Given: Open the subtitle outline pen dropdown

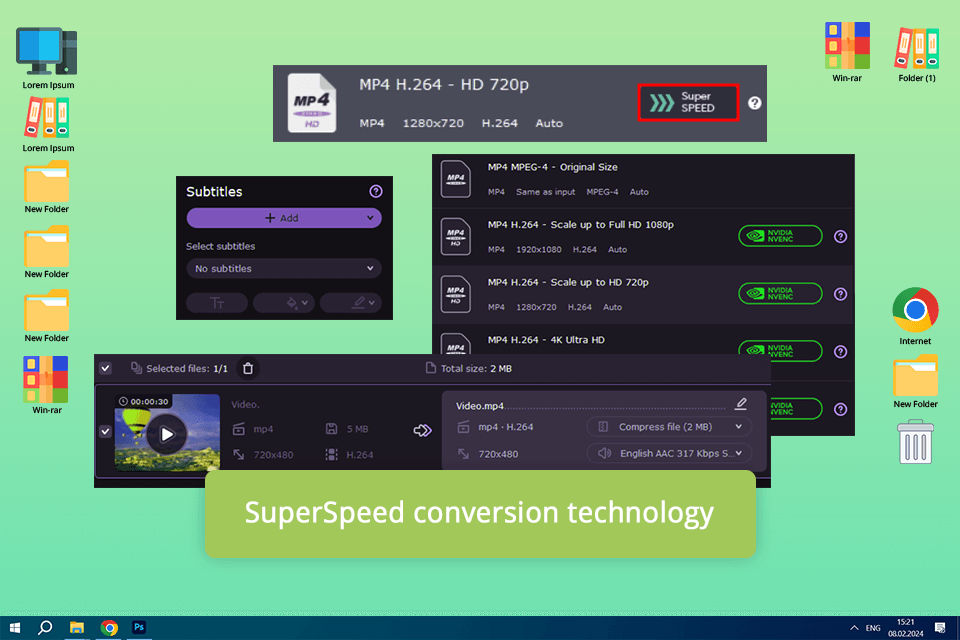Looking at the screenshot, I should pos(351,303).
